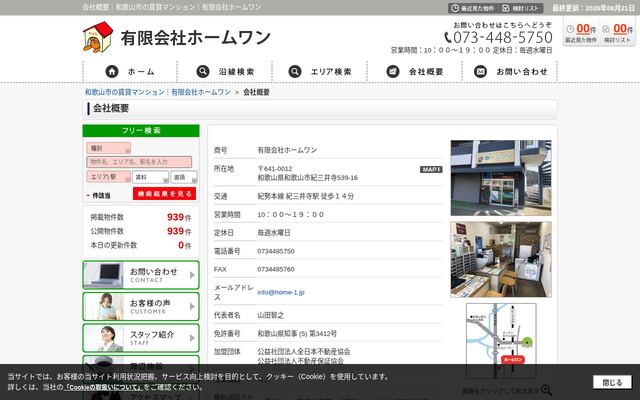
Task: Click the FAX number 0734485760
Action: pos(276,269)
